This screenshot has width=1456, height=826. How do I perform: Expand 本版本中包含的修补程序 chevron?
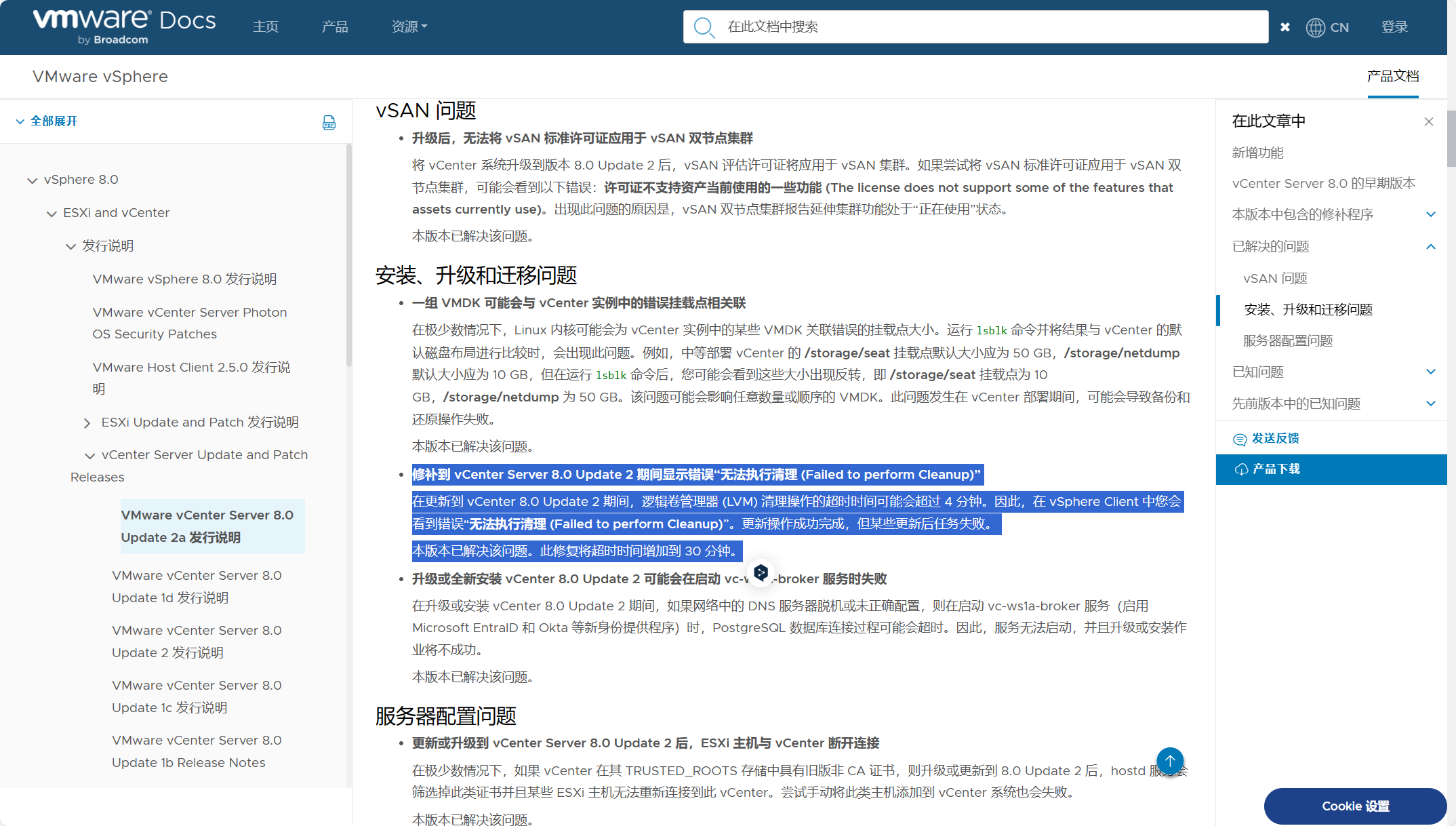(1431, 214)
